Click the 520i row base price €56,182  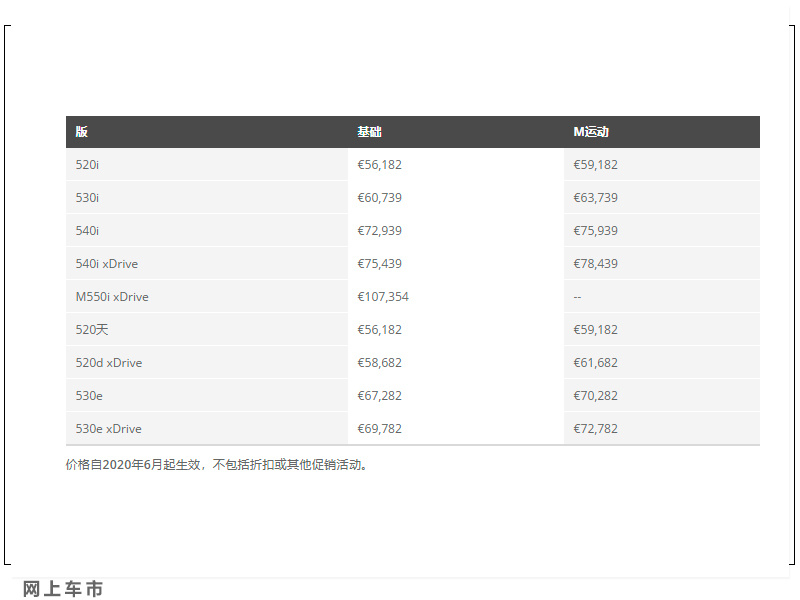coord(380,165)
